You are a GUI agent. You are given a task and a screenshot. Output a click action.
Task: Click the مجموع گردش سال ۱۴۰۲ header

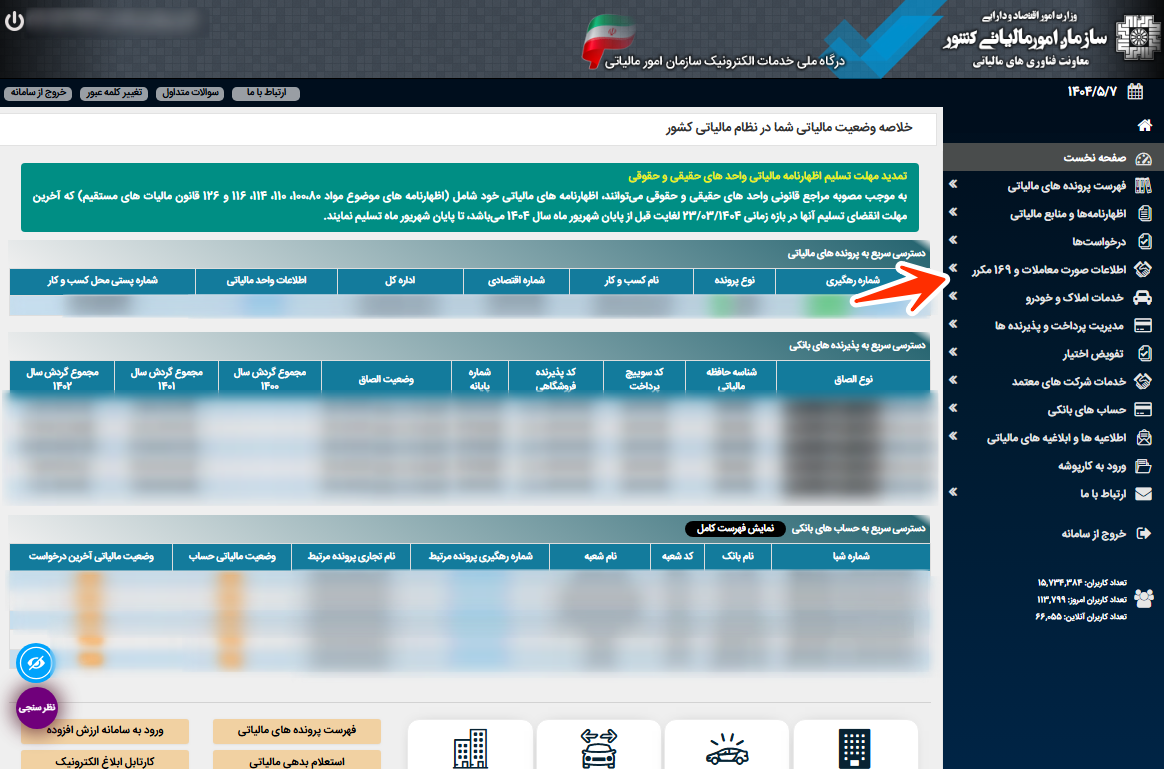coord(62,379)
